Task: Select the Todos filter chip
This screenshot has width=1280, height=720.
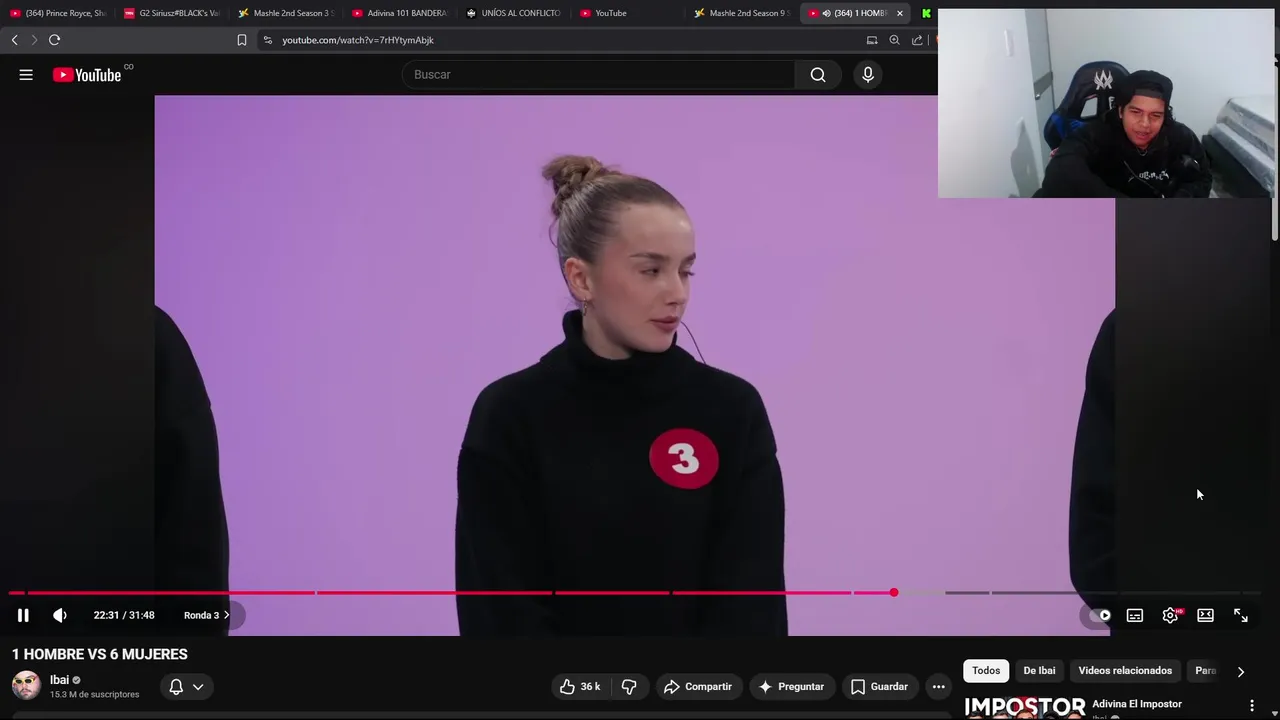Action: [x=986, y=671]
